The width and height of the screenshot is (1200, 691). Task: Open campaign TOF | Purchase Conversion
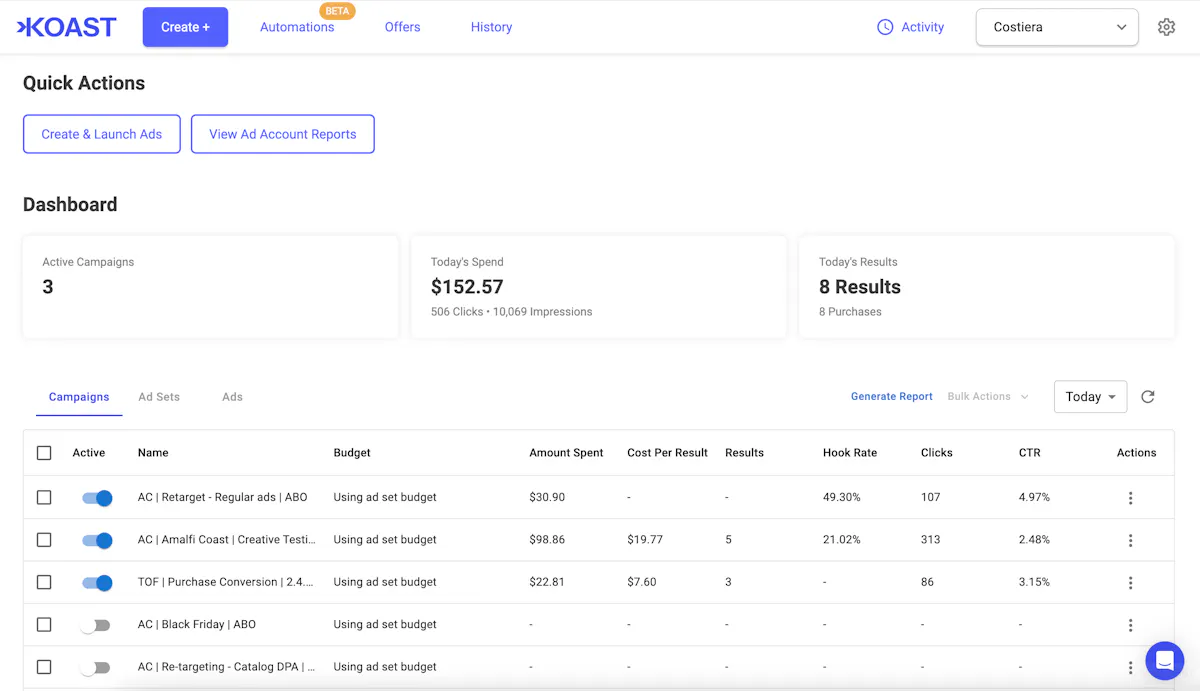click(x=226, y=582)
